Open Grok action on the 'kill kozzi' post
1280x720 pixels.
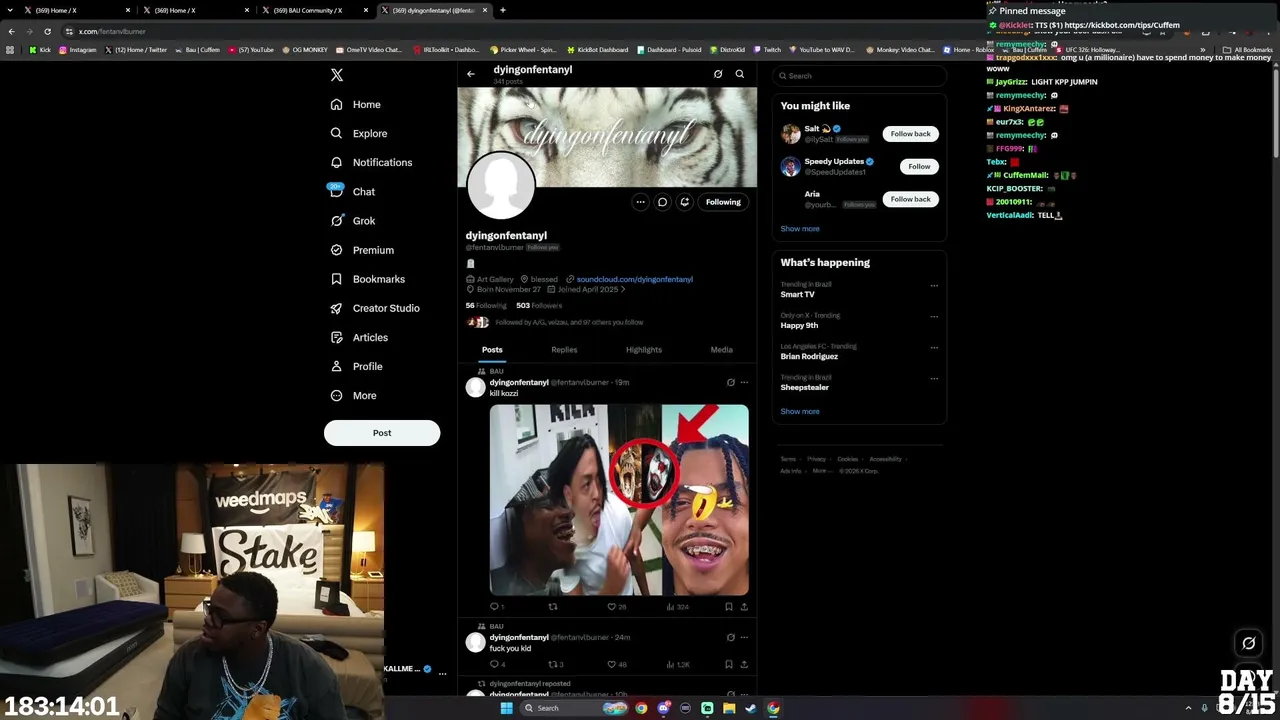[730, 383]
